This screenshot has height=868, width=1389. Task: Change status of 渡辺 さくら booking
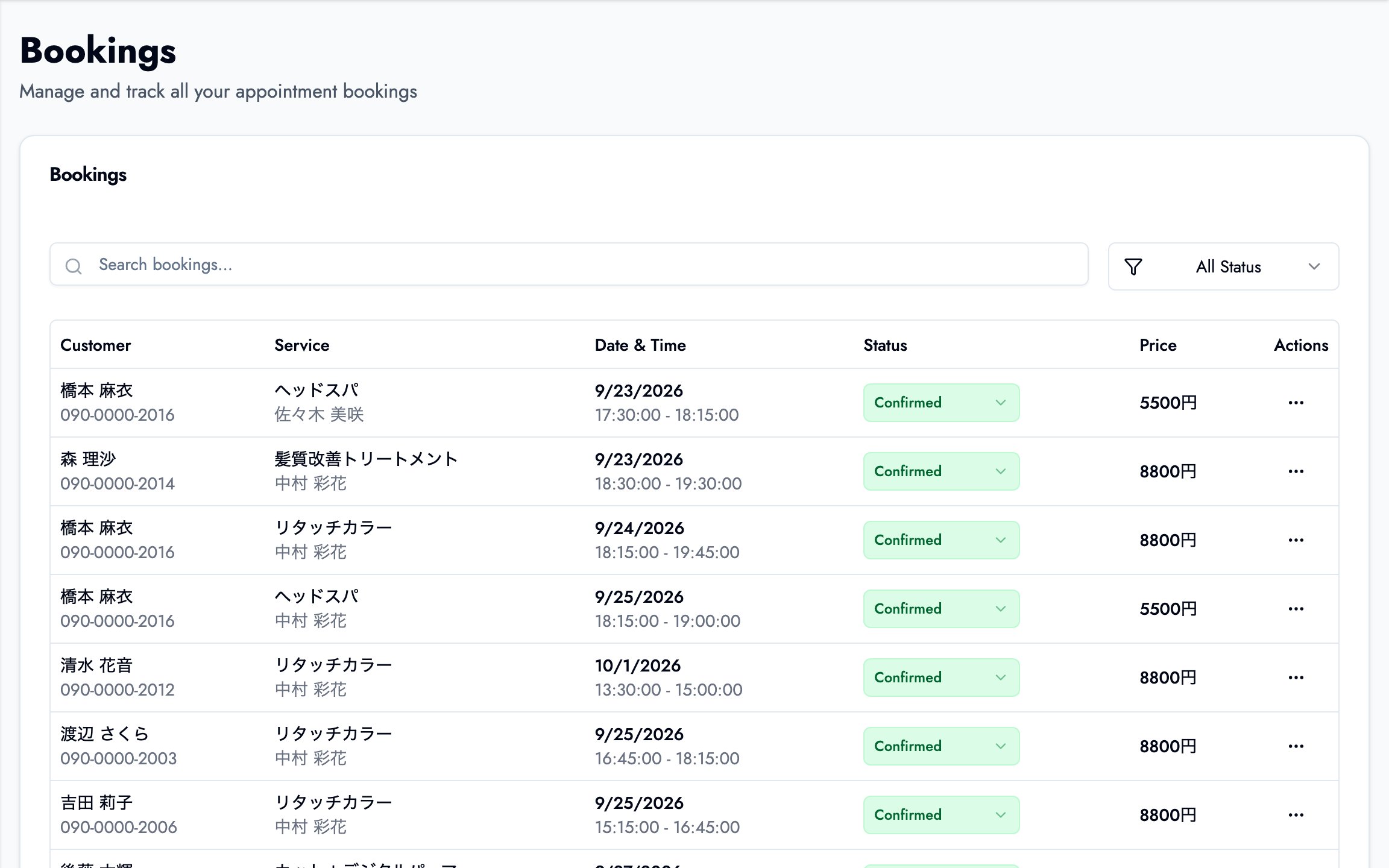(941, 746)
